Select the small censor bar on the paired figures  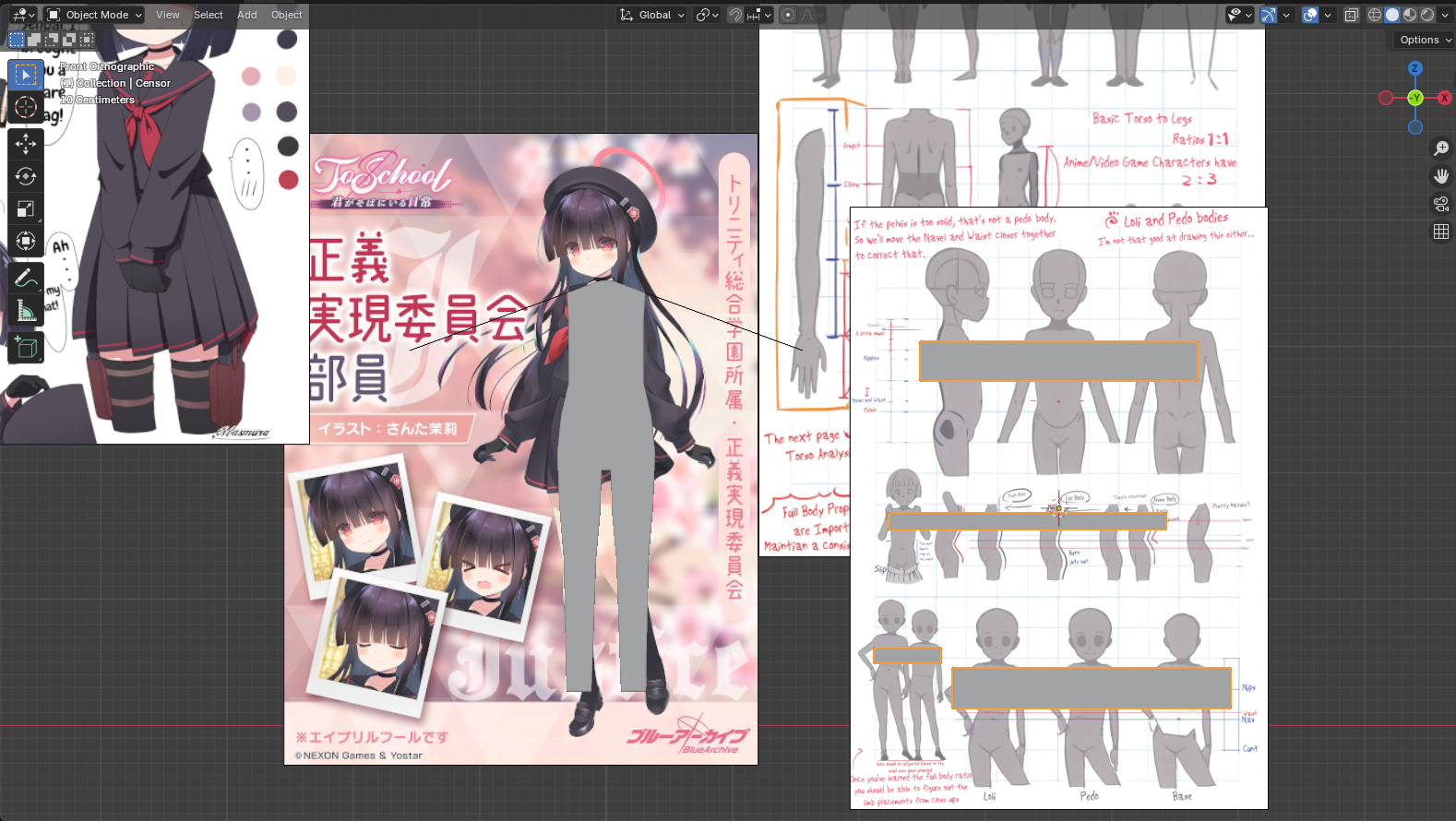click(x=907, y=655)
